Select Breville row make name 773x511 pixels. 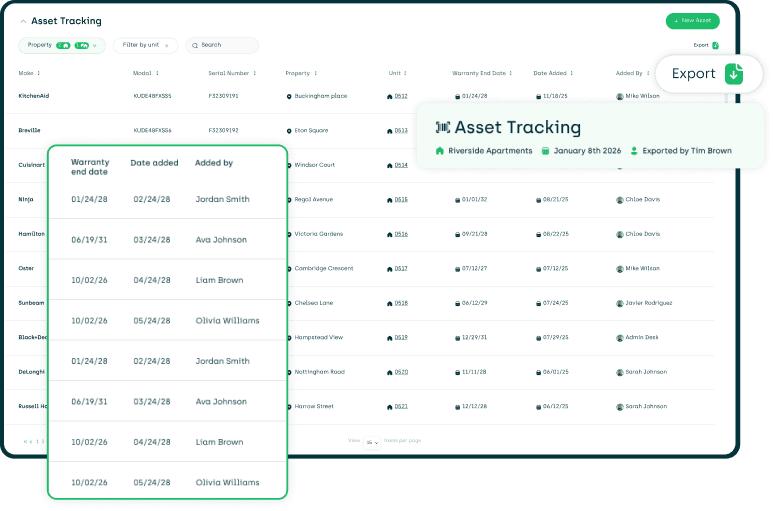tap(29, 131)
